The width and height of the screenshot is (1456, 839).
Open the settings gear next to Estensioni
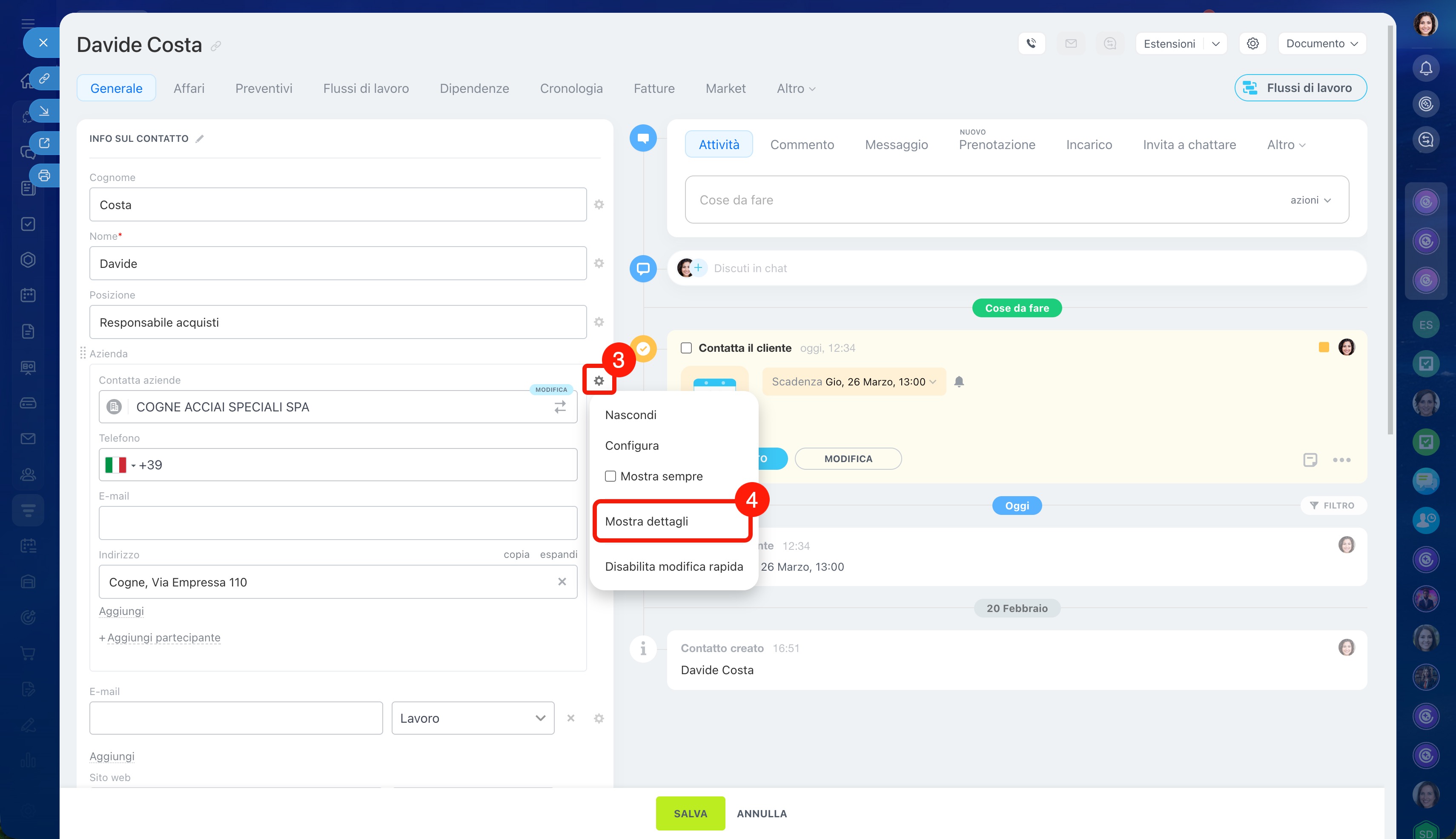[1252, 43]
